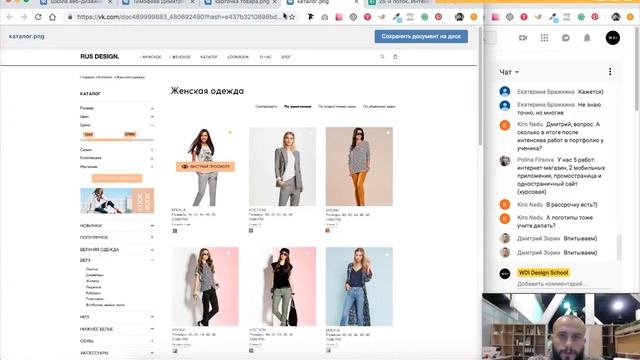Click the Kiro Nedu avatar beside "В рассрочку есть?)"
The image size is (640, 360).
[505, 204]
